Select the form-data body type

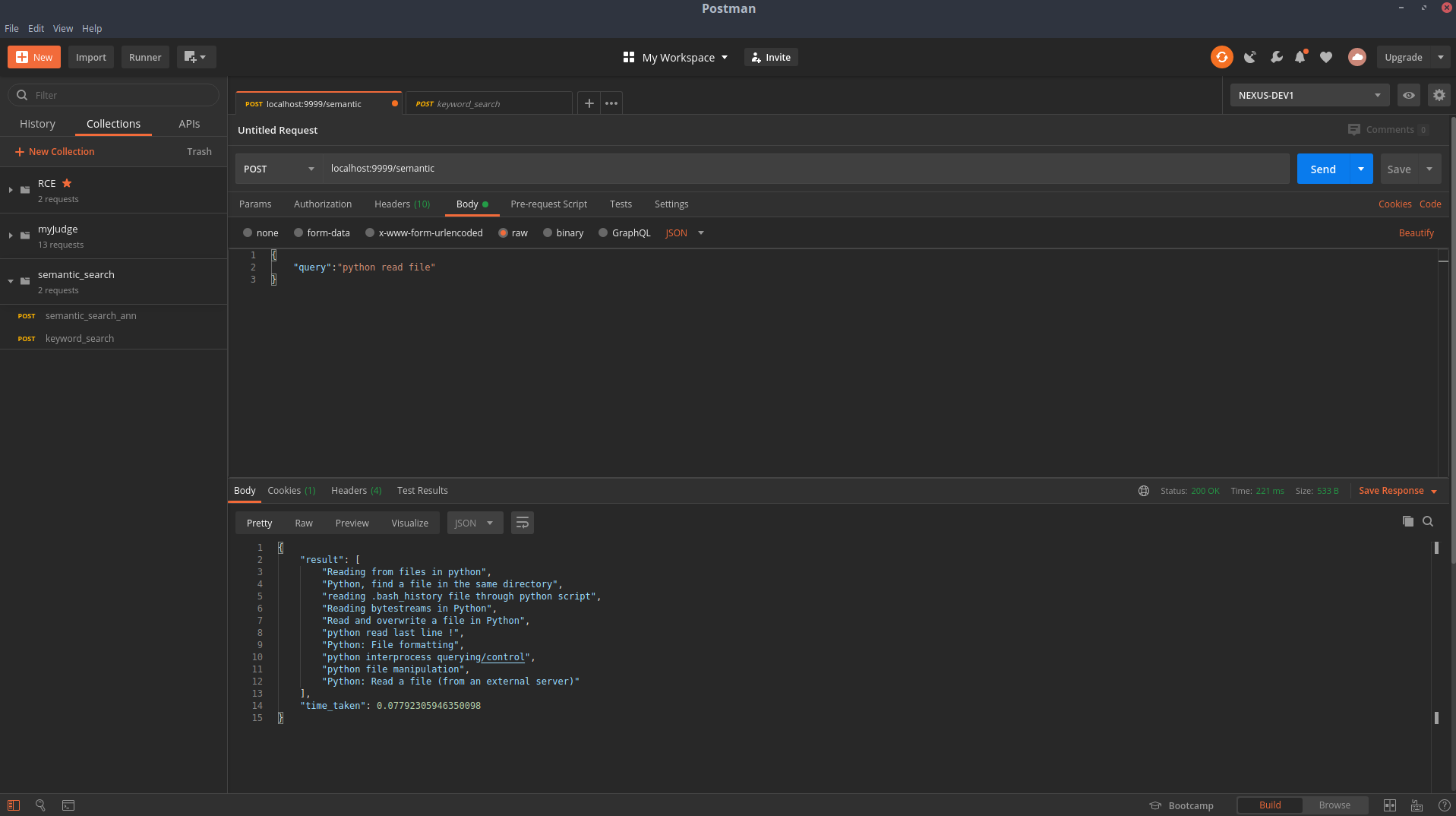coord(298,233)
